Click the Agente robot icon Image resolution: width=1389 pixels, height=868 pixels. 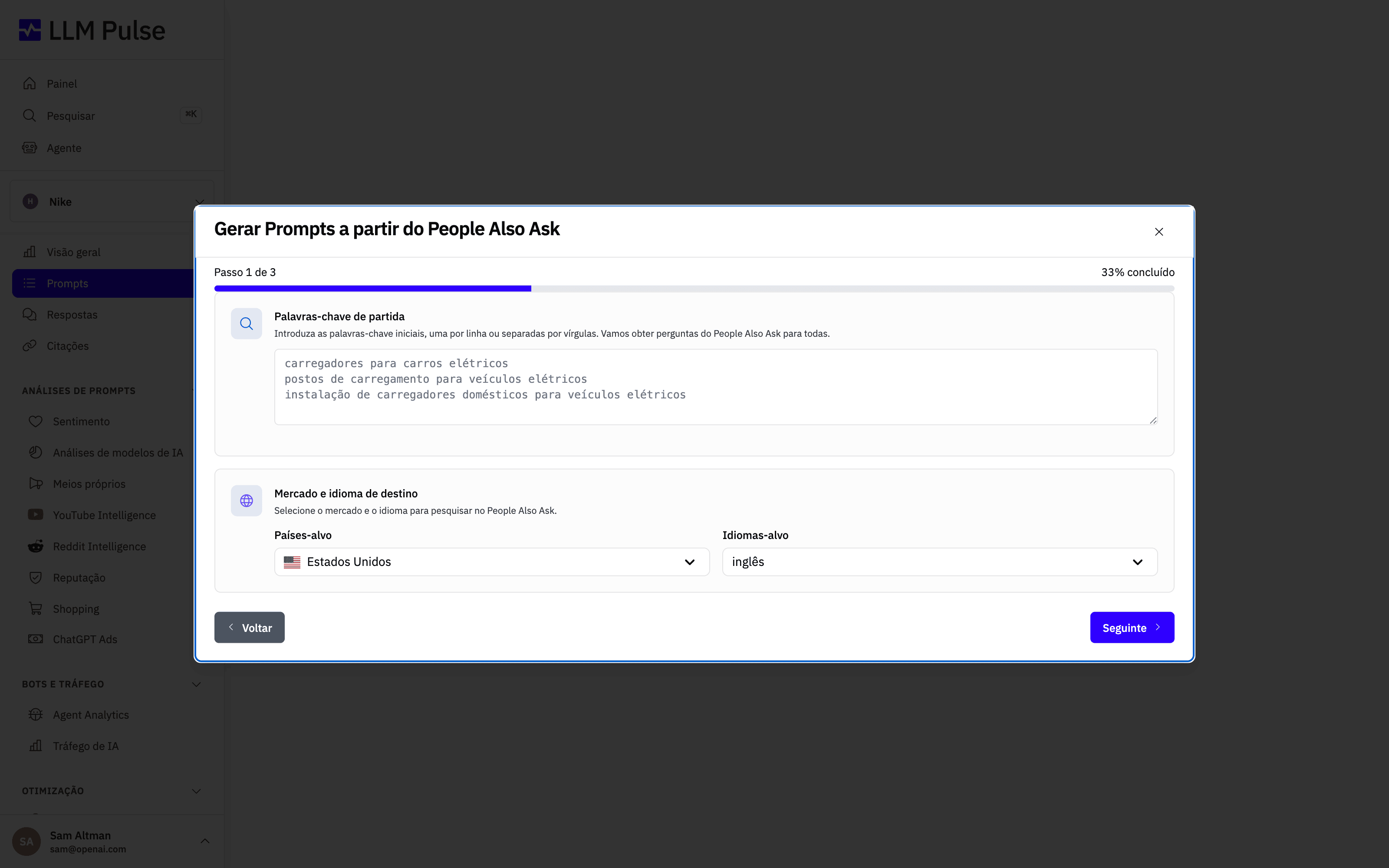click(29, 148)
